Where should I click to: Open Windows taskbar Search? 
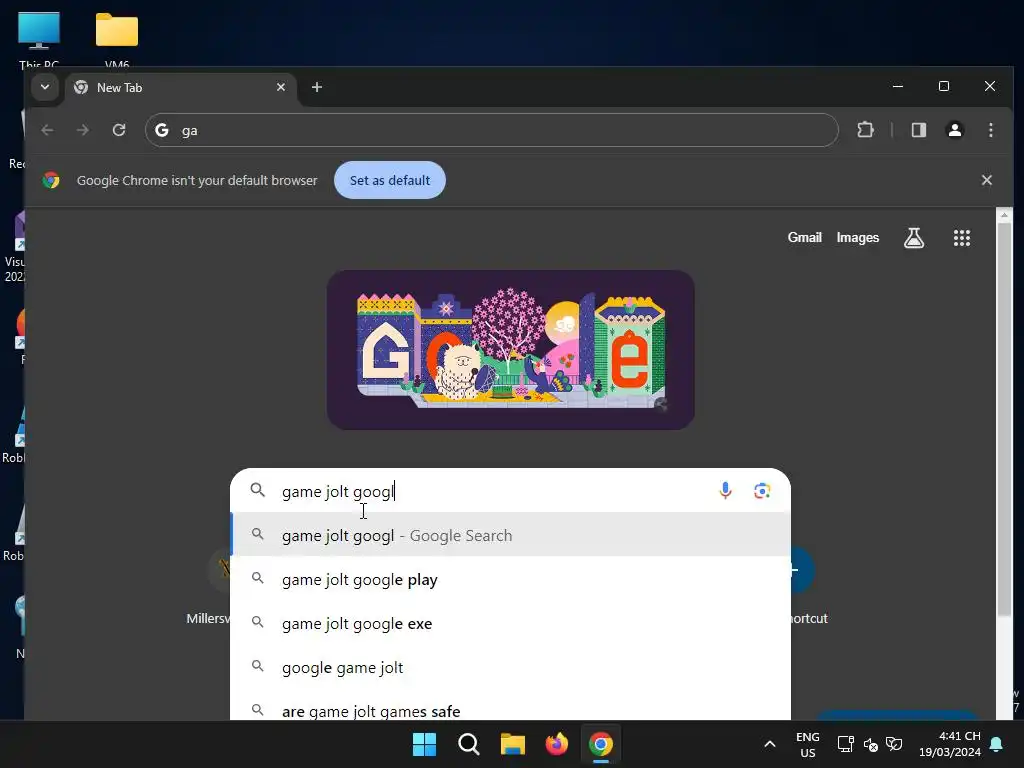(x=468, y=744)
